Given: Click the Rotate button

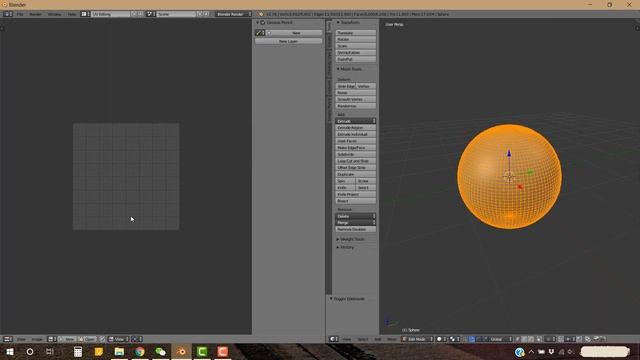Looking at the screenshot, I should click(x=356, y=40).
